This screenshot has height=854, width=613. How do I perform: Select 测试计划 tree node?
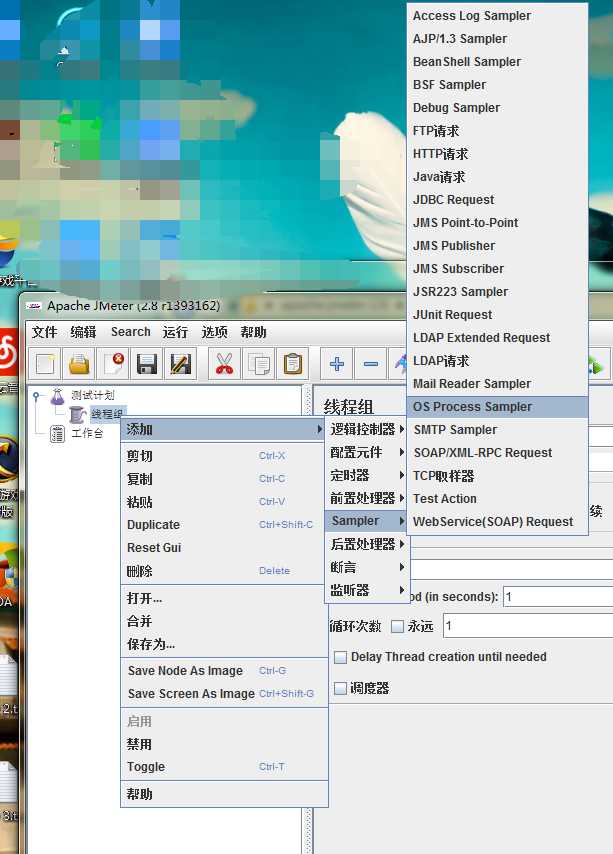[93, 395]
